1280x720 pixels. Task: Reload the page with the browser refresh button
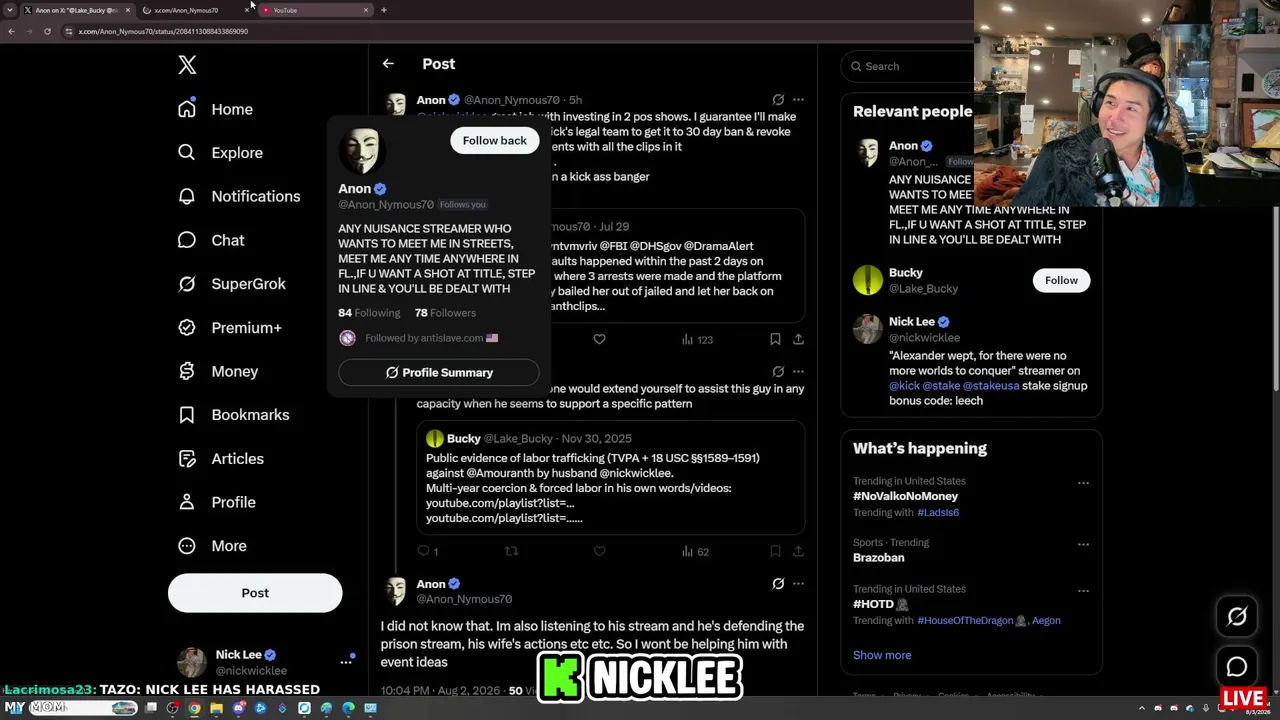pyautogui.click(x=47, y=32)
